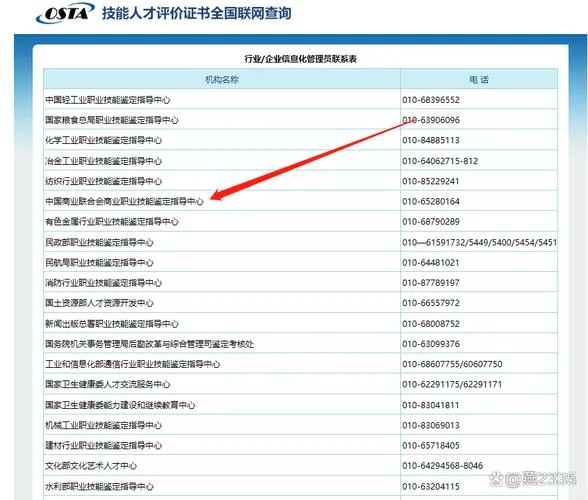Click 文化部文化艺术人才中心
The image size is (588, 500).
point(91,466)
